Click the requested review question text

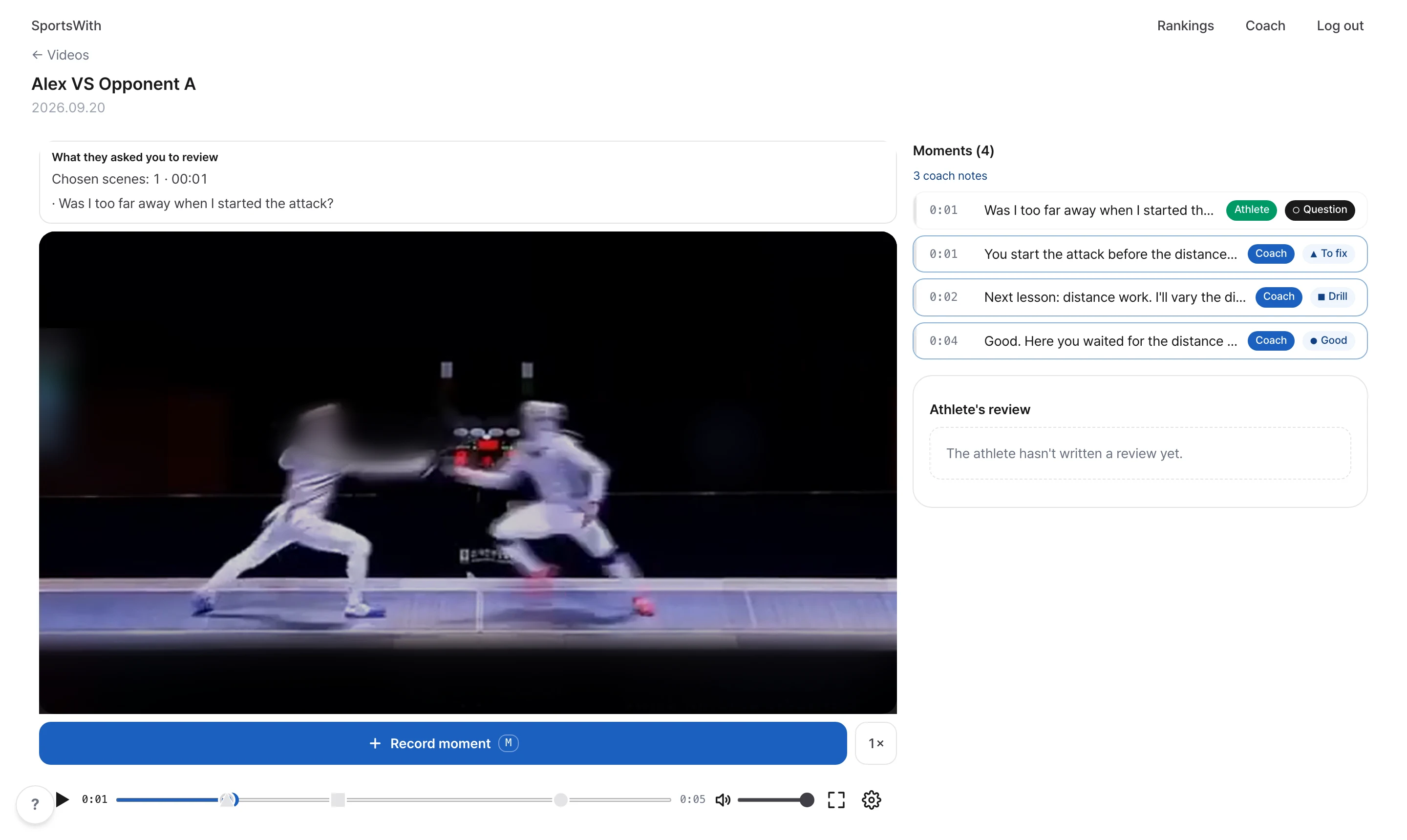[192, 203]
